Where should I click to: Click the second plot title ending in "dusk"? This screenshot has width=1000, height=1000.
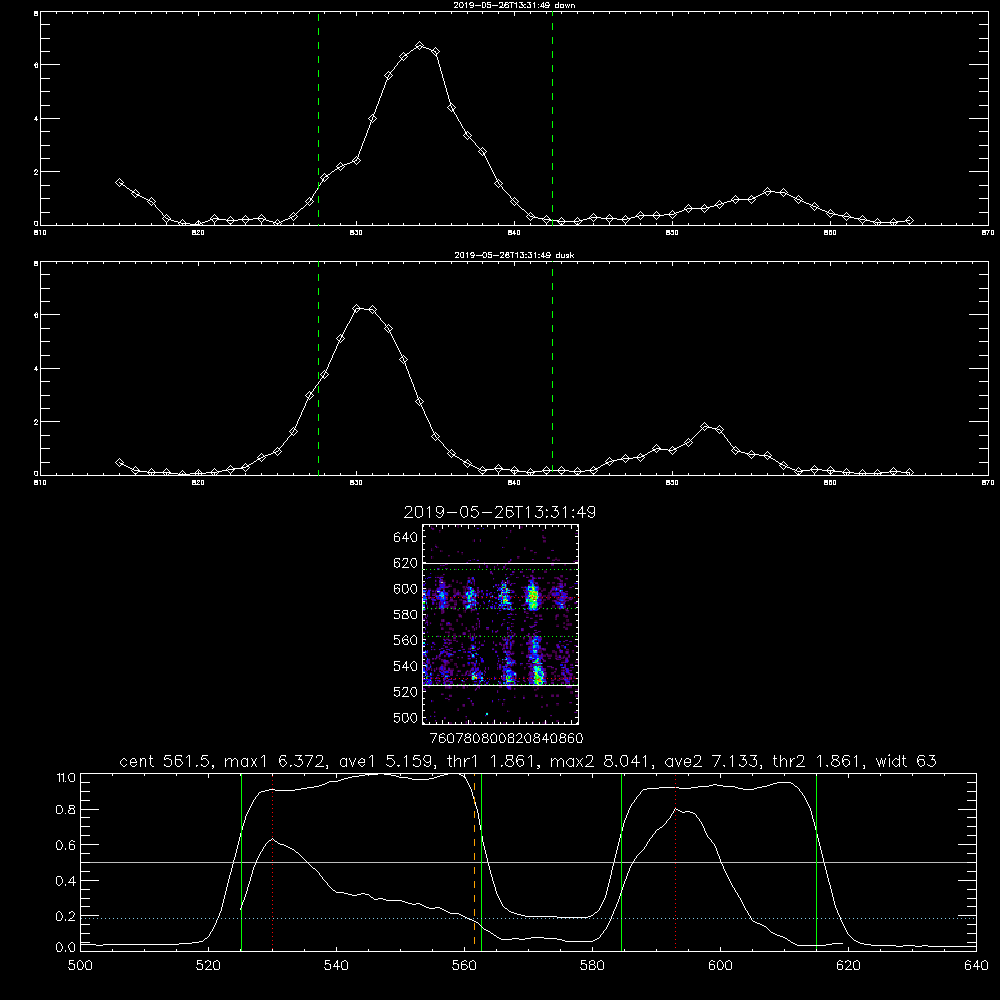[x=514, y=255]
